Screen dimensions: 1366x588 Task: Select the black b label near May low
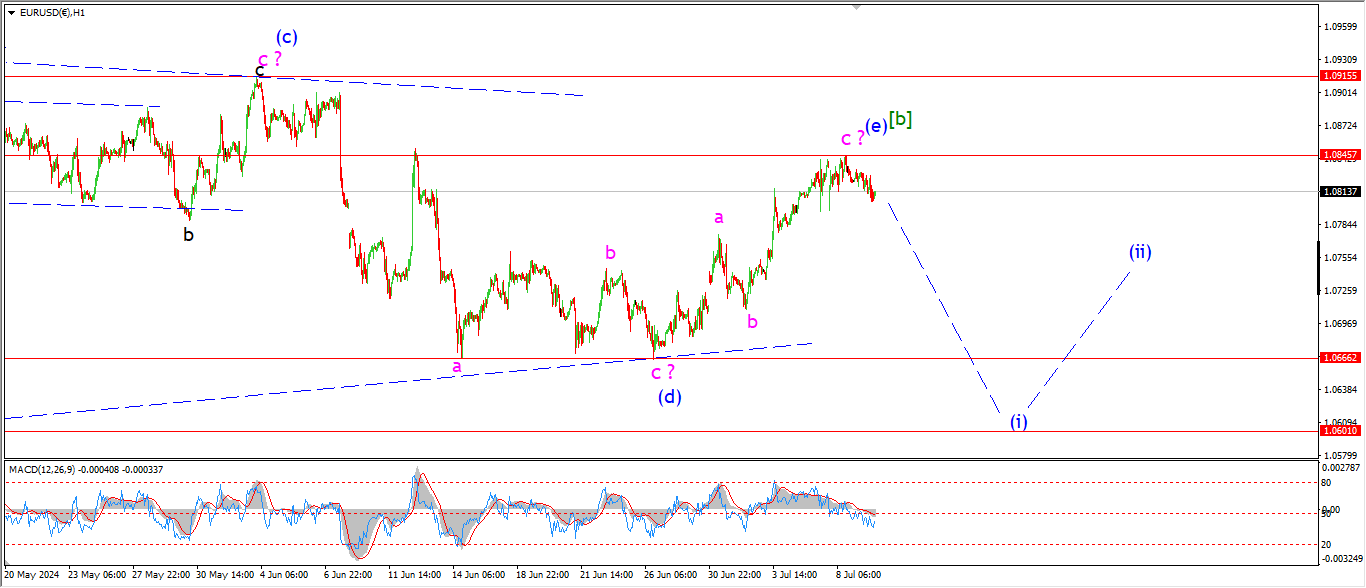point(188,235)
